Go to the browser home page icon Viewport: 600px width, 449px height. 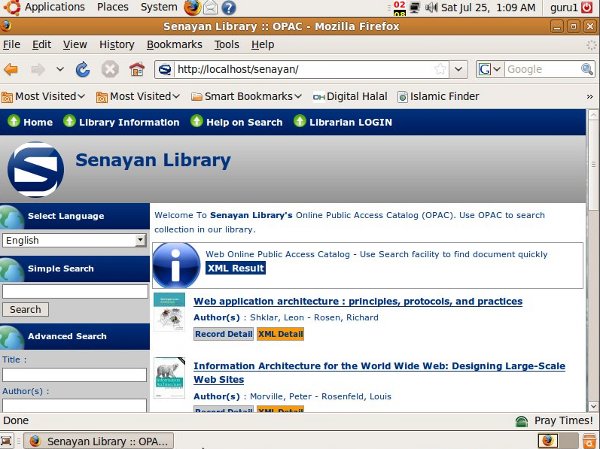137,70
